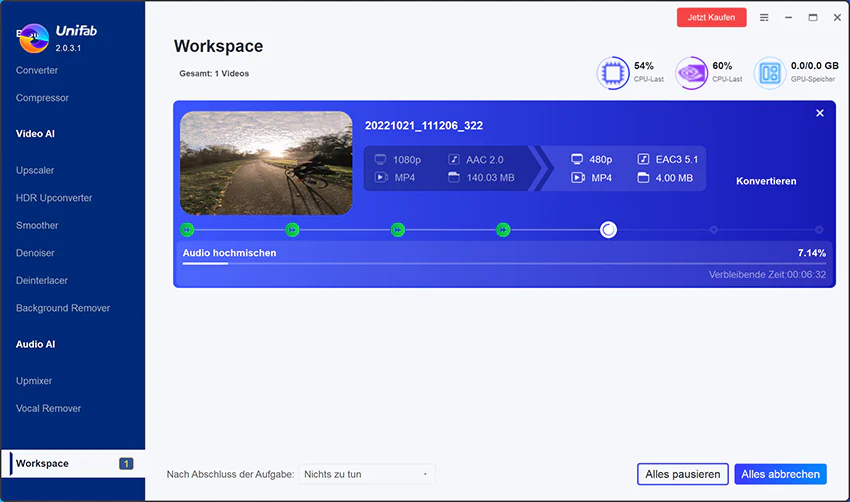850x502 pixels.
Task: Open the Deinterlacer tool
Action: [x=42, y=281]
